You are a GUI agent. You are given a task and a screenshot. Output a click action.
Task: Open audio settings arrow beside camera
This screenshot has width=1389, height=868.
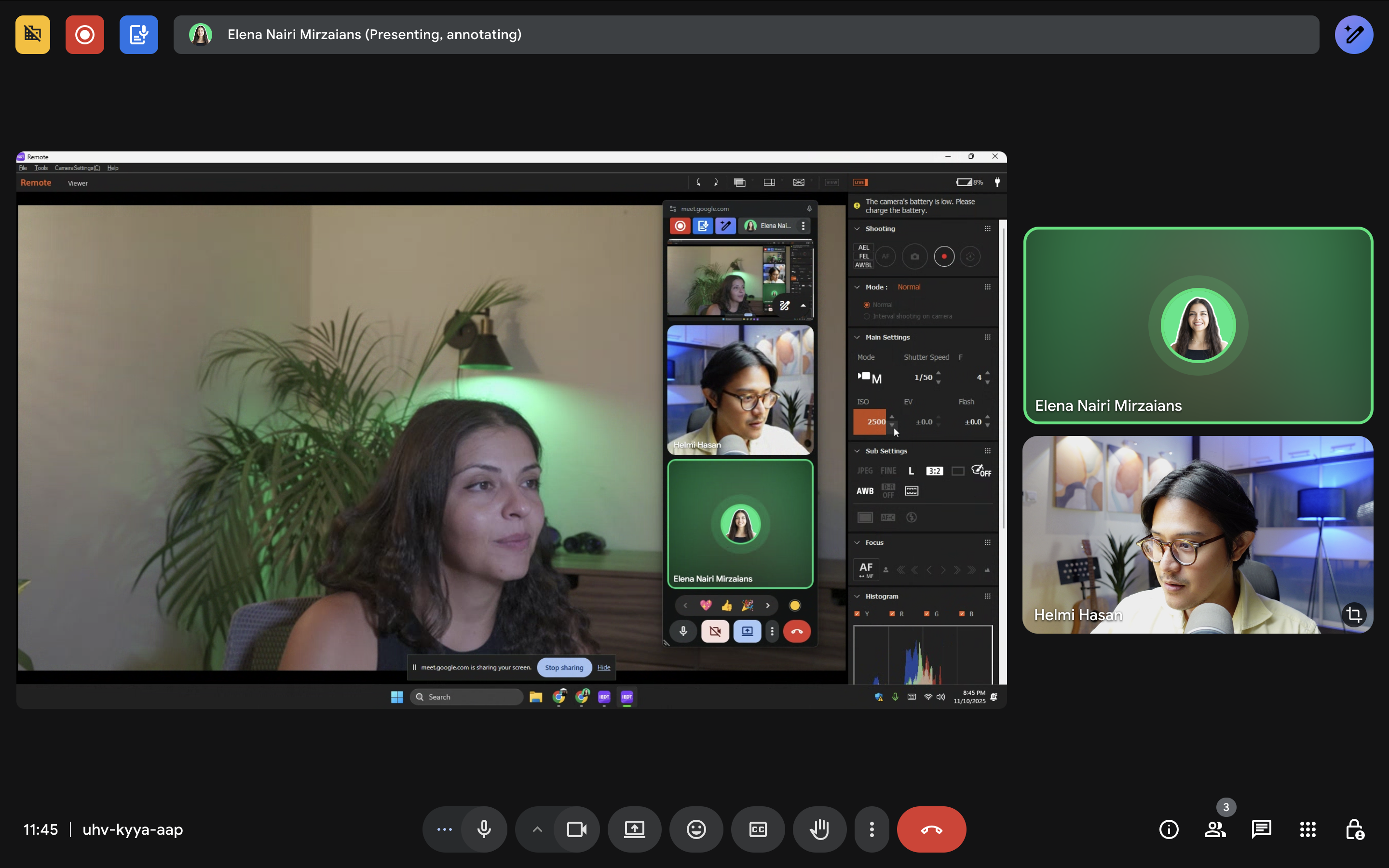point(537,829)
